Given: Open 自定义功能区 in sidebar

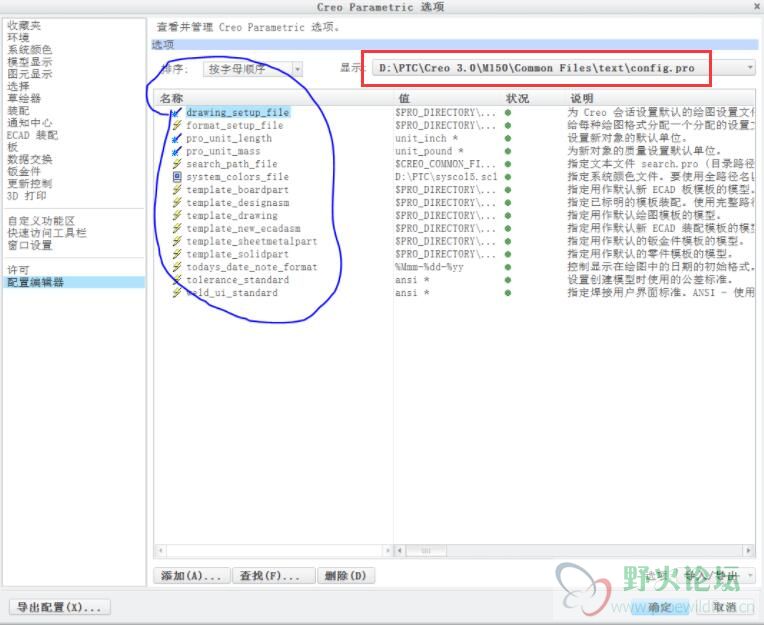Looking at the screenshot, I should tap(41, 221).
